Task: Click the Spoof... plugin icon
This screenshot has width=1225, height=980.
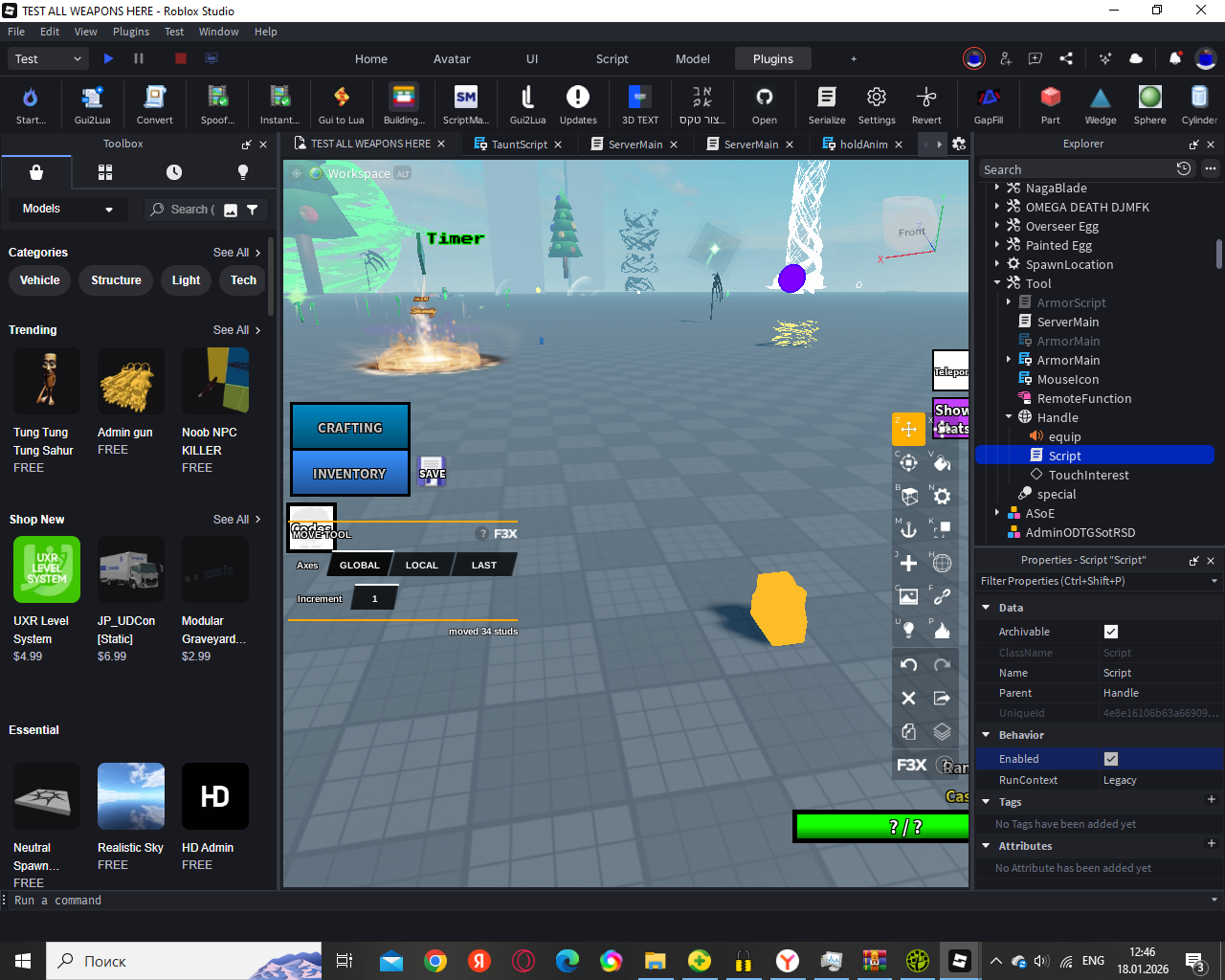Action: click(x=217, y=104)
